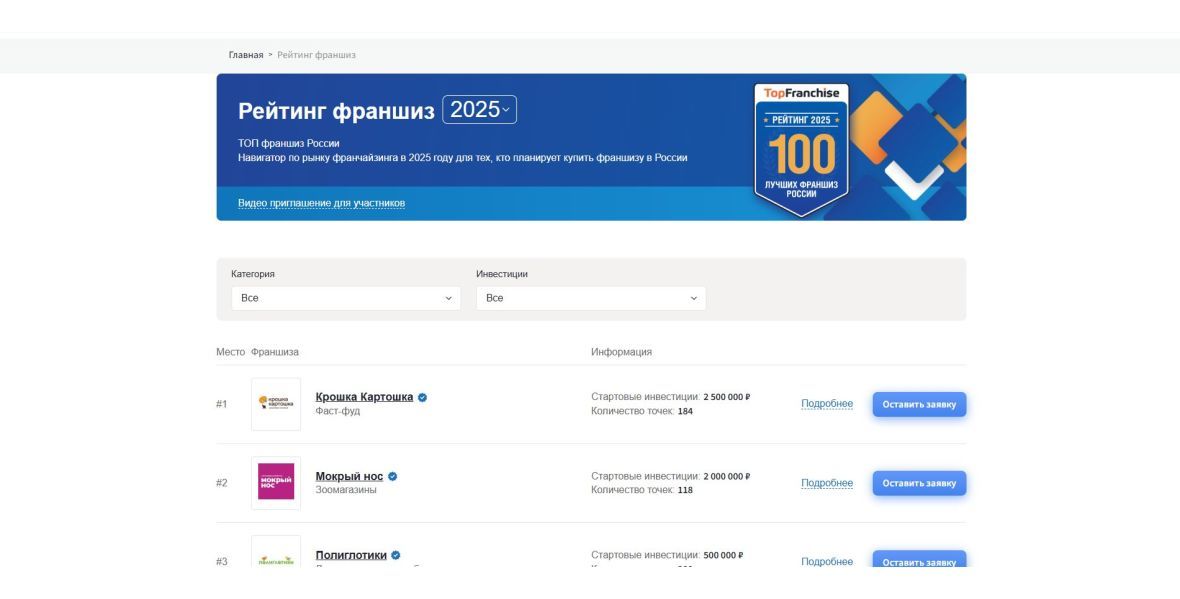Click the Мокрый нос logo thumbnail

[x=276, y=483]
